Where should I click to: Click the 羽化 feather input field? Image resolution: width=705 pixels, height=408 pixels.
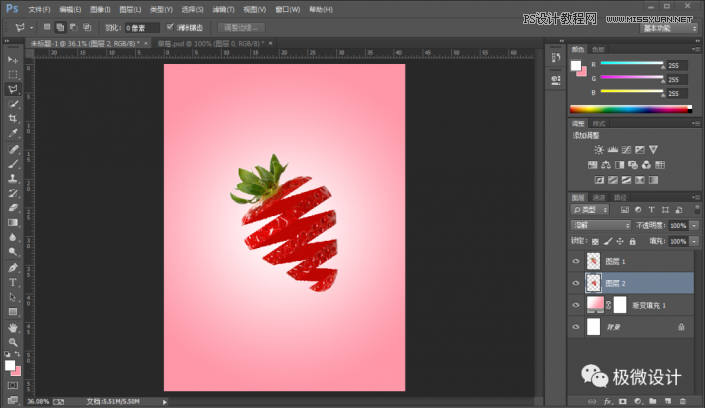142,27
